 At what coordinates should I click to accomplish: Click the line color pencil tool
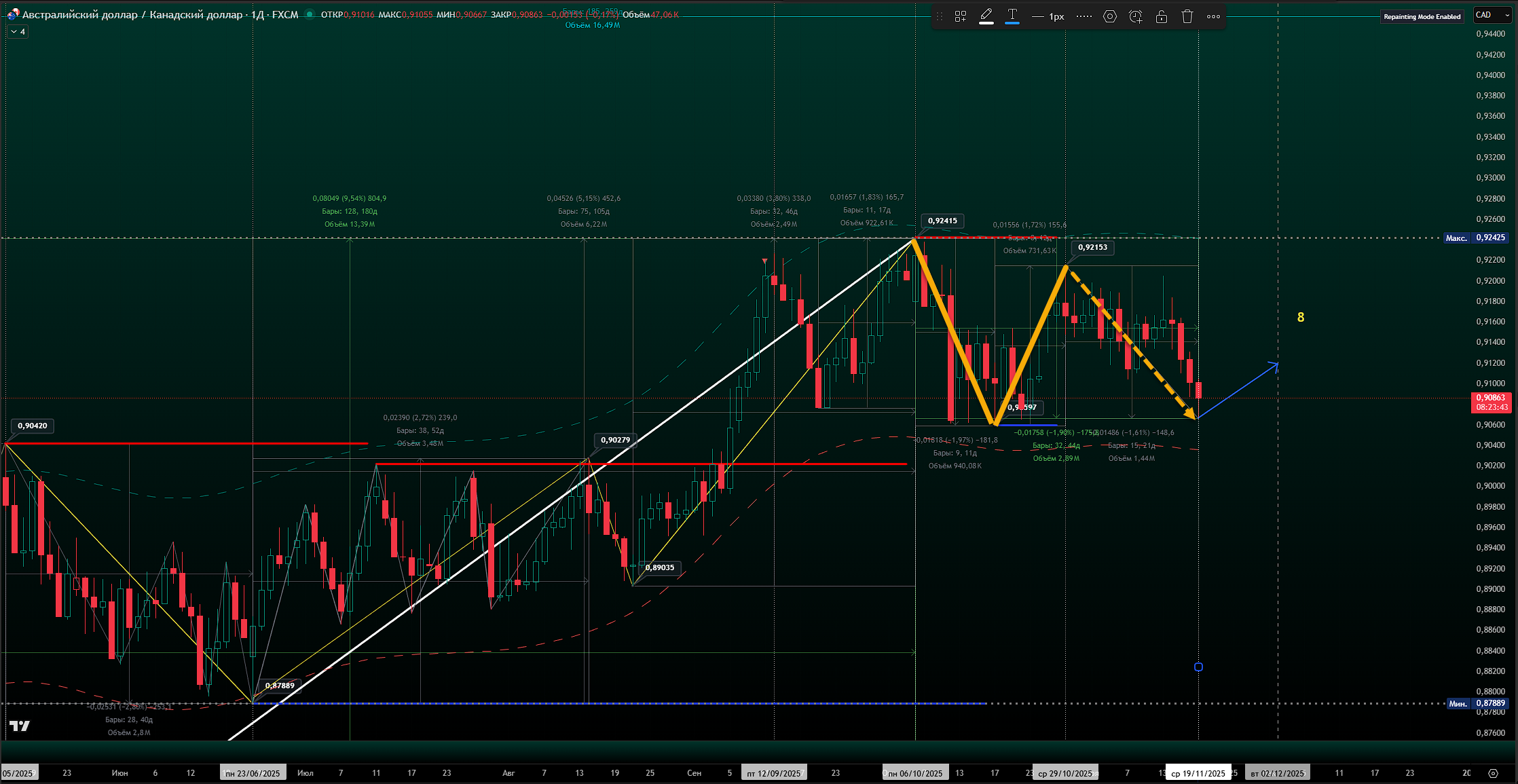click(986, 16)
